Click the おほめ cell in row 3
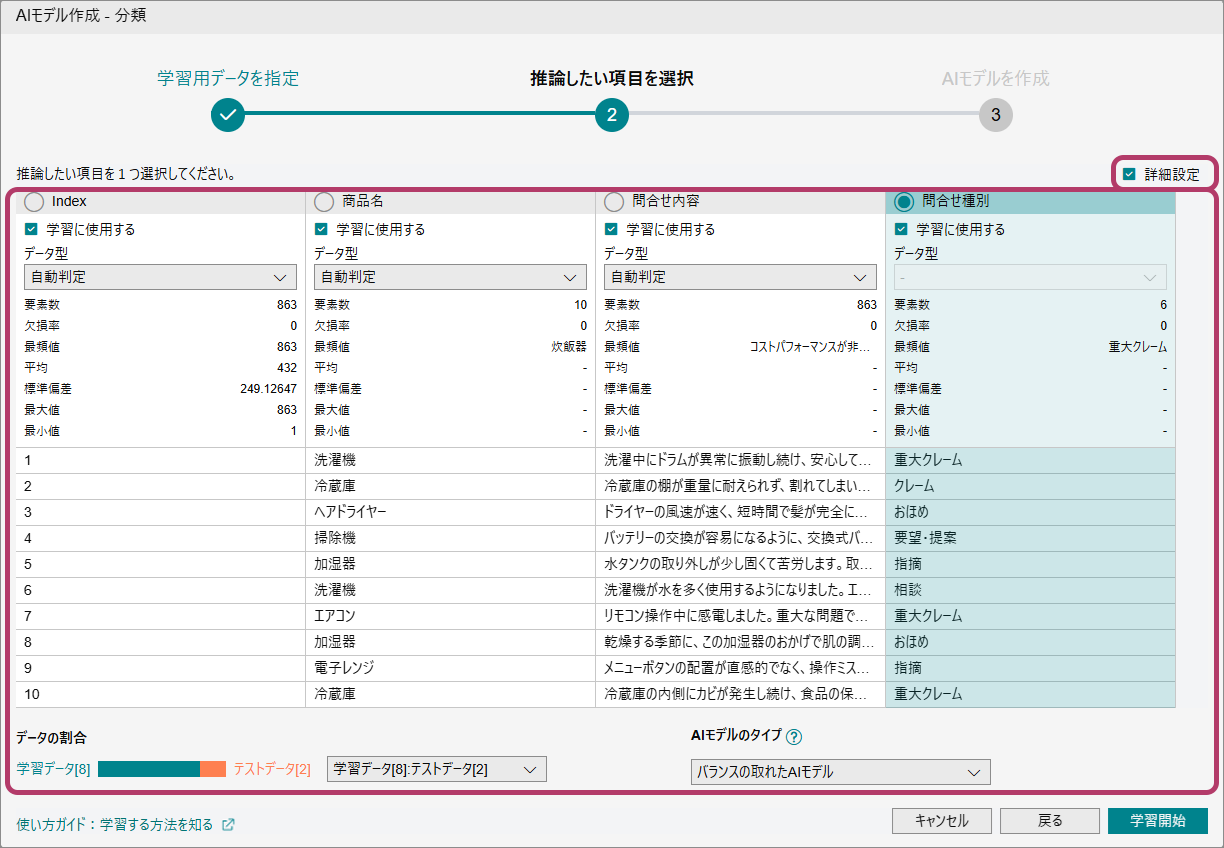1224x848 pixels. [1030, 512]
